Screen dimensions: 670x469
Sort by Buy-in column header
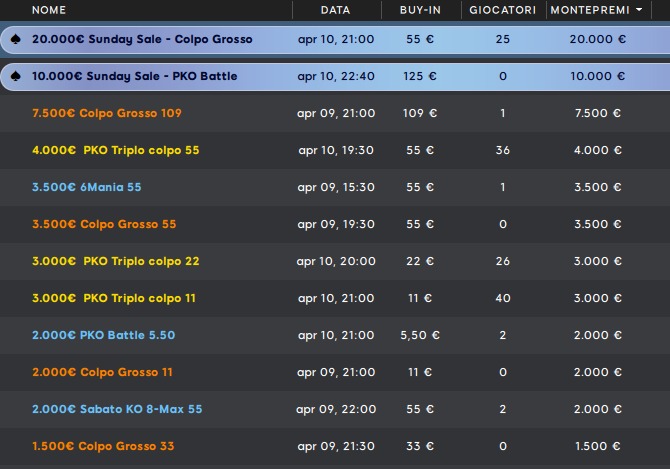420,10
